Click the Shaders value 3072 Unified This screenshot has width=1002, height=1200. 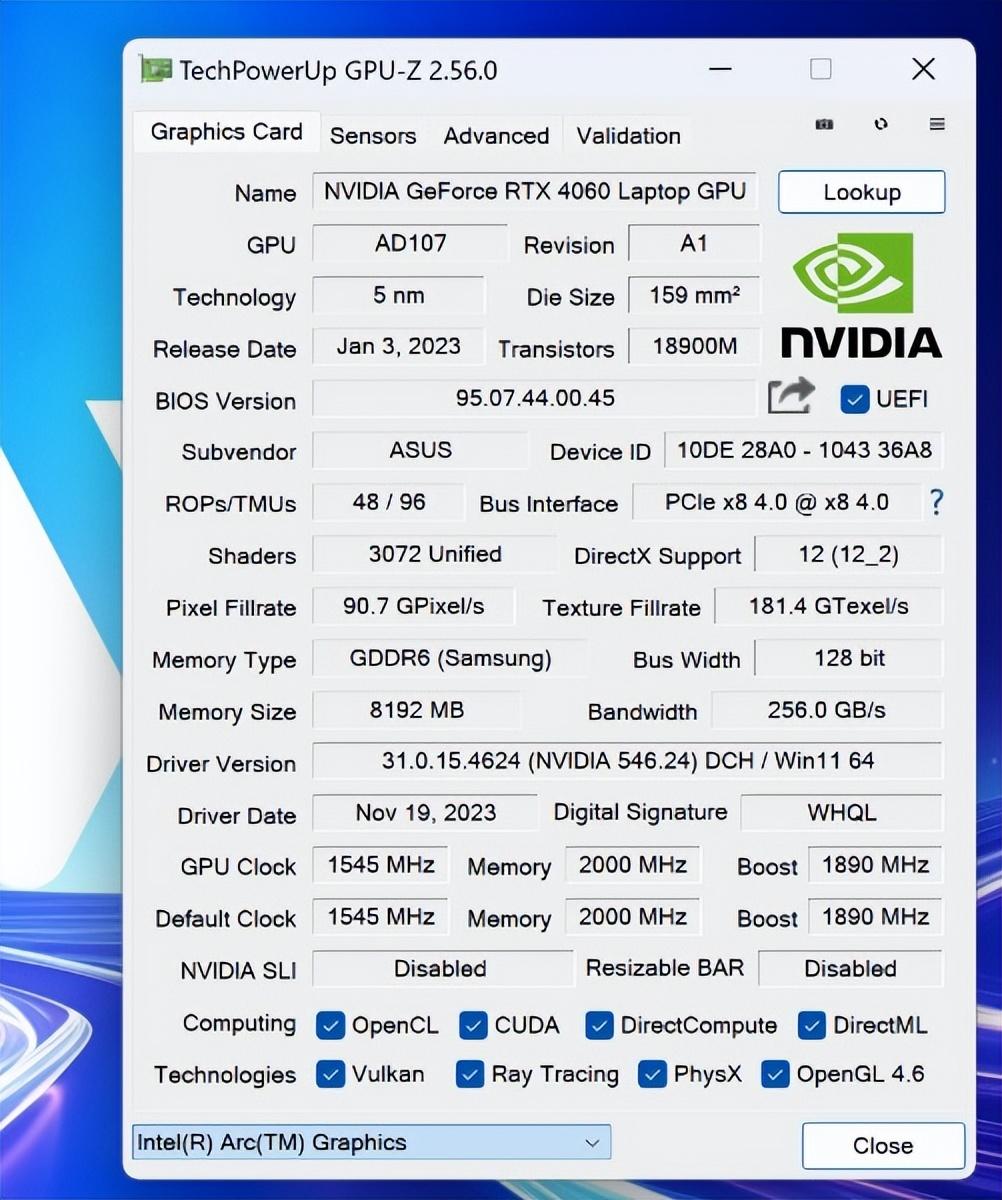[x=435, y=554]
